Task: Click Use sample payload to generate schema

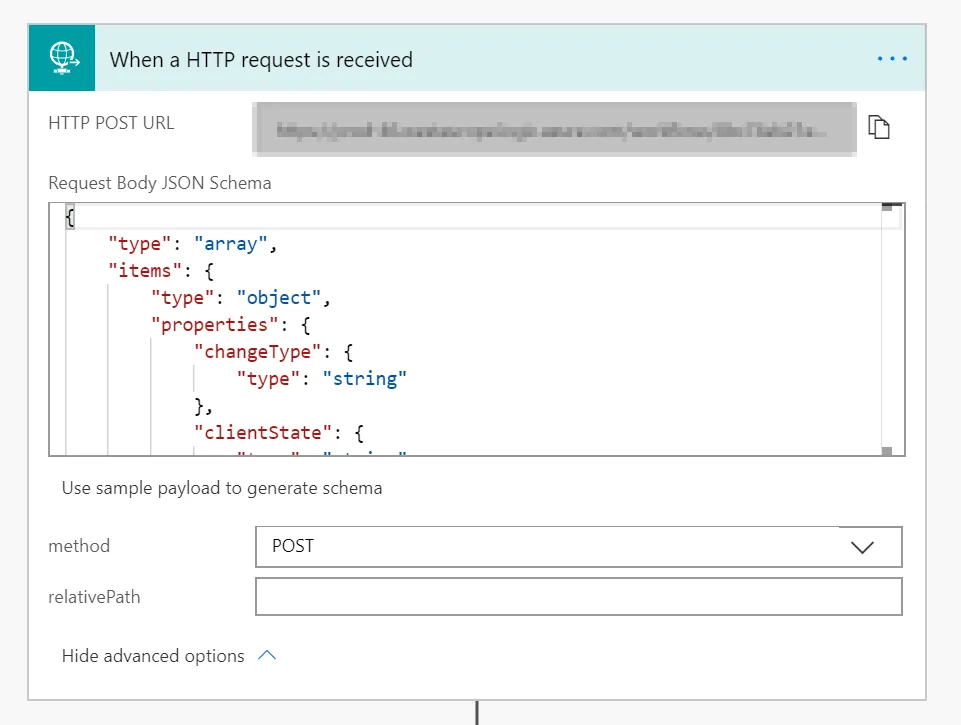Action: tap(222, 488)
